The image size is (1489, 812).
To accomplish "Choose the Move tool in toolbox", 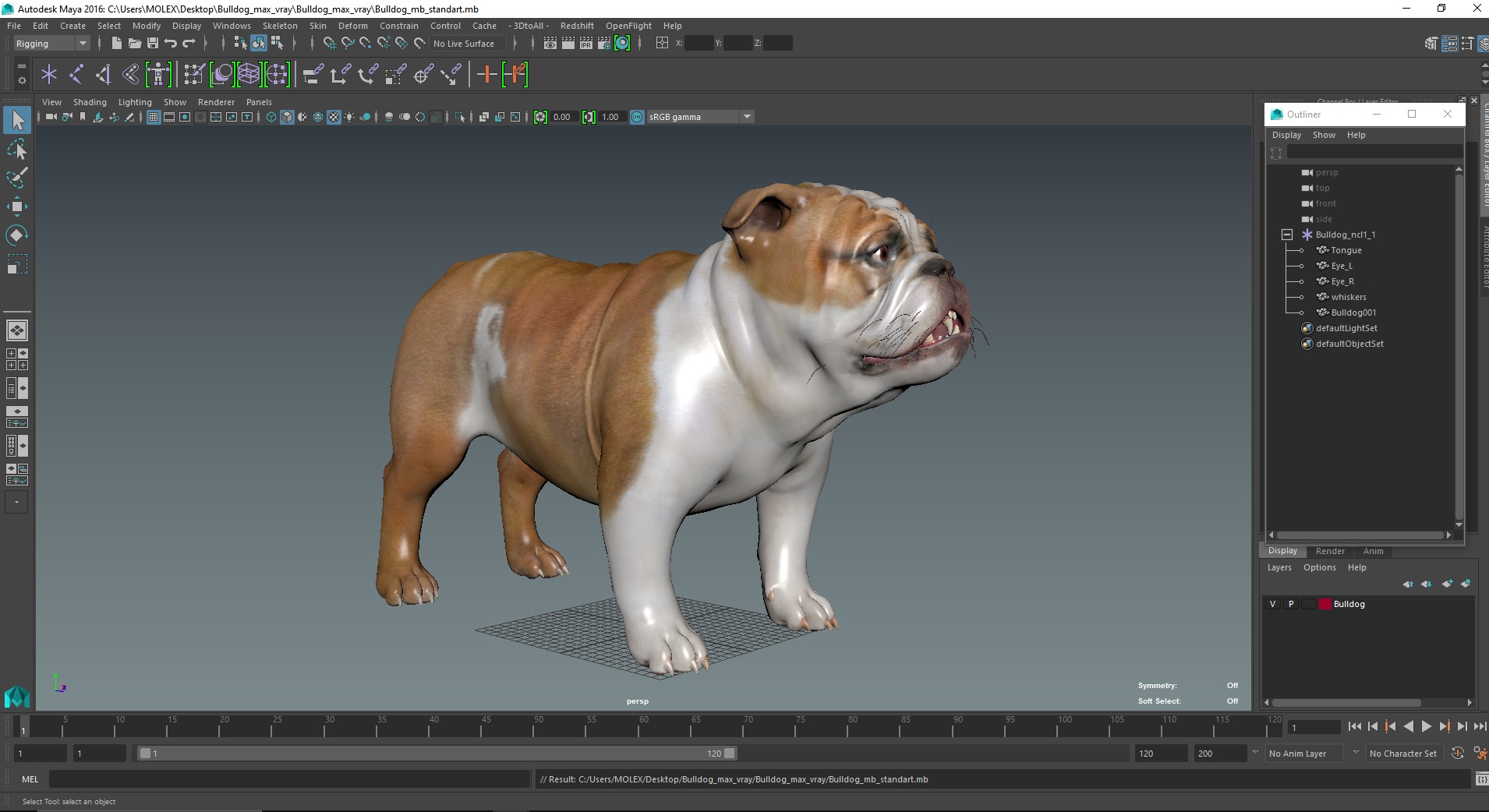I will click(x=17, y=207).
